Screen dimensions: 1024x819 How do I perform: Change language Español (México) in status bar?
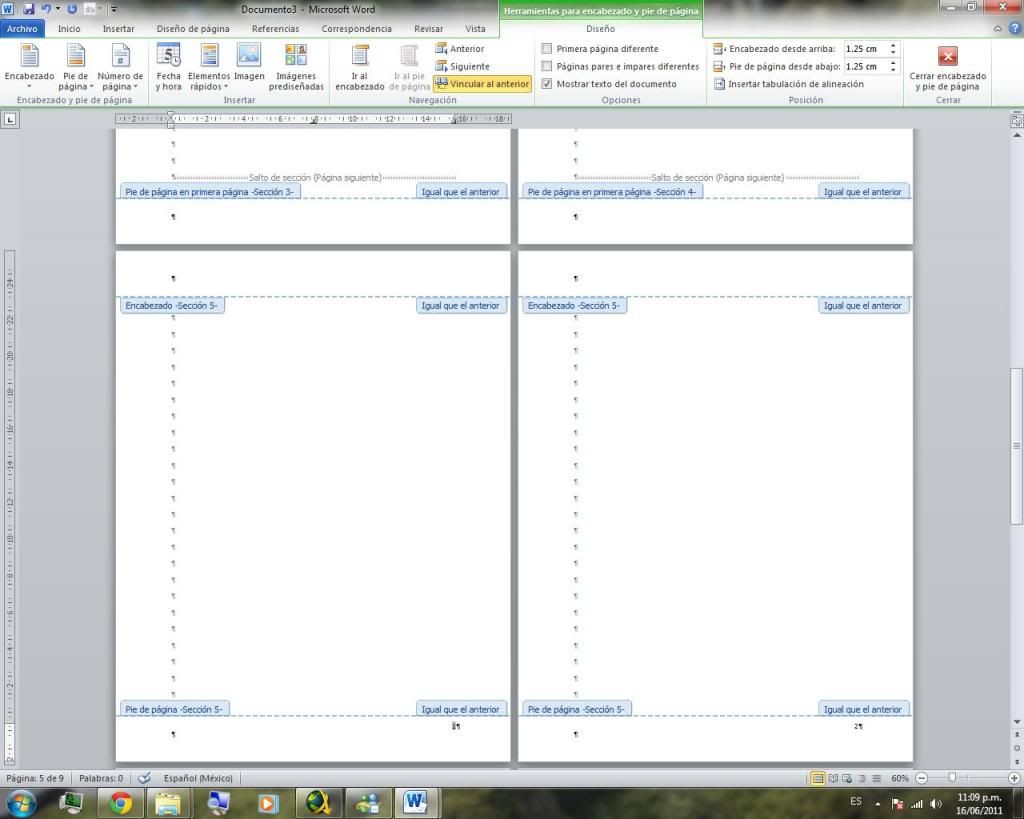point(198,778)
